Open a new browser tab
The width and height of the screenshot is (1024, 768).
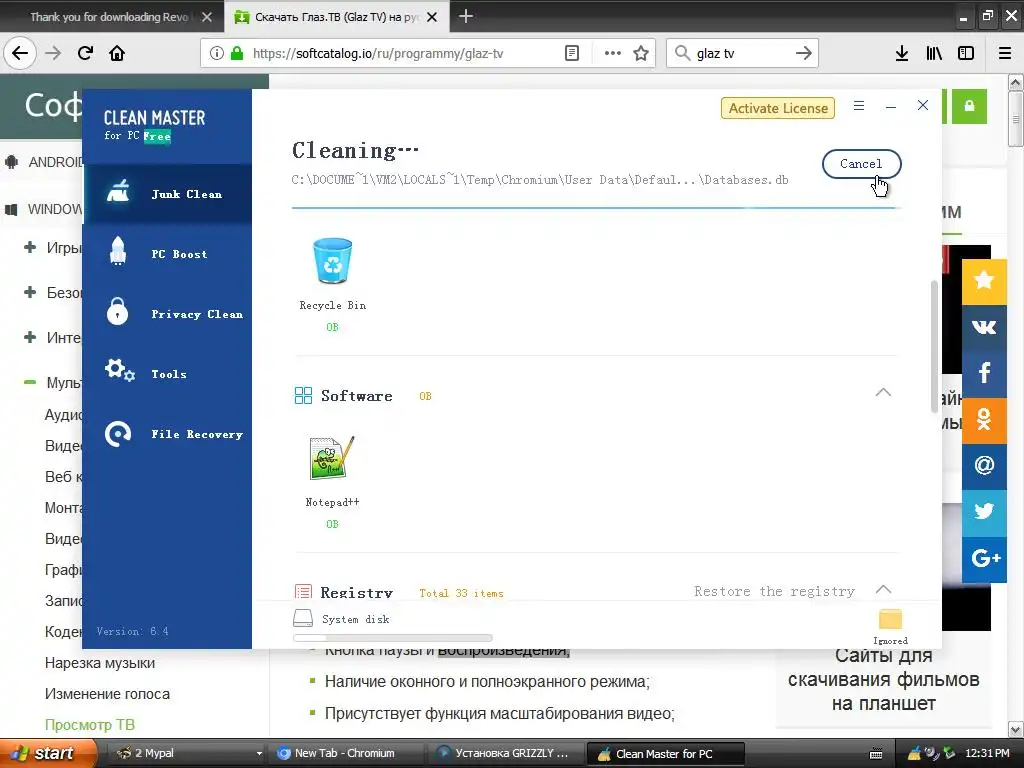[466, 16]
